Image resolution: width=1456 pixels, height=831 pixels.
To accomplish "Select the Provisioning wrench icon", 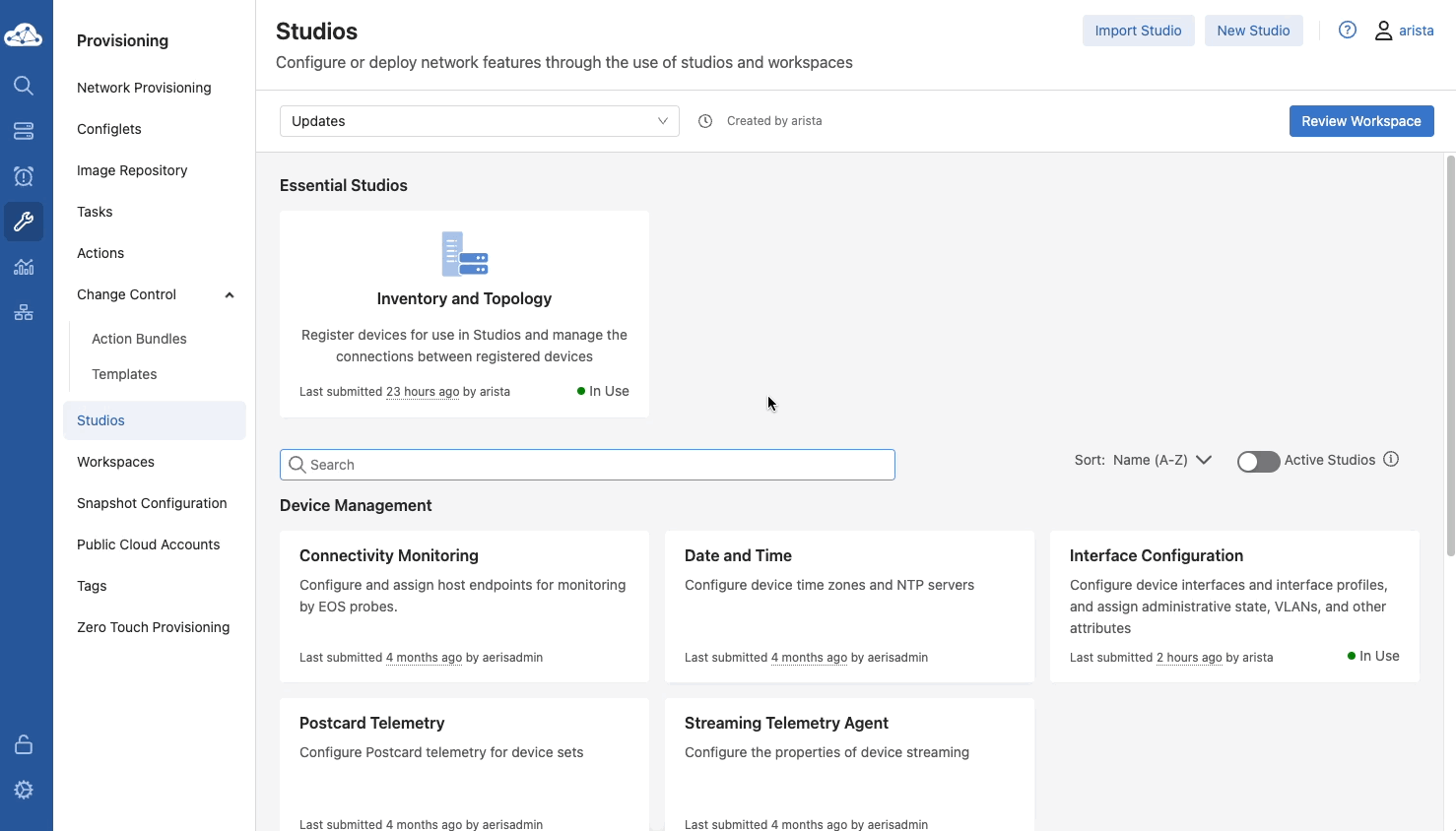I will (x=24, y=222).
